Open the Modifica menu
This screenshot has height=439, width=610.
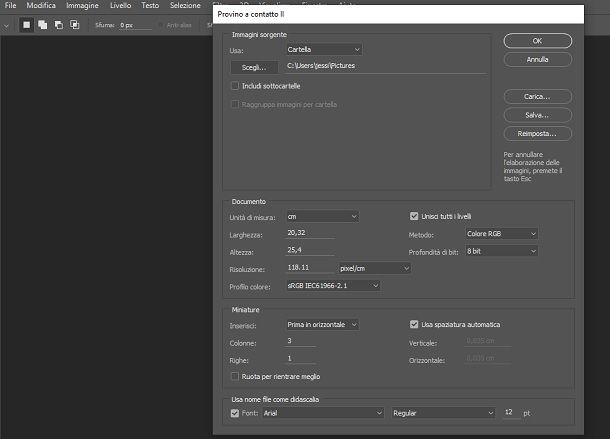(x=41, y=5)
